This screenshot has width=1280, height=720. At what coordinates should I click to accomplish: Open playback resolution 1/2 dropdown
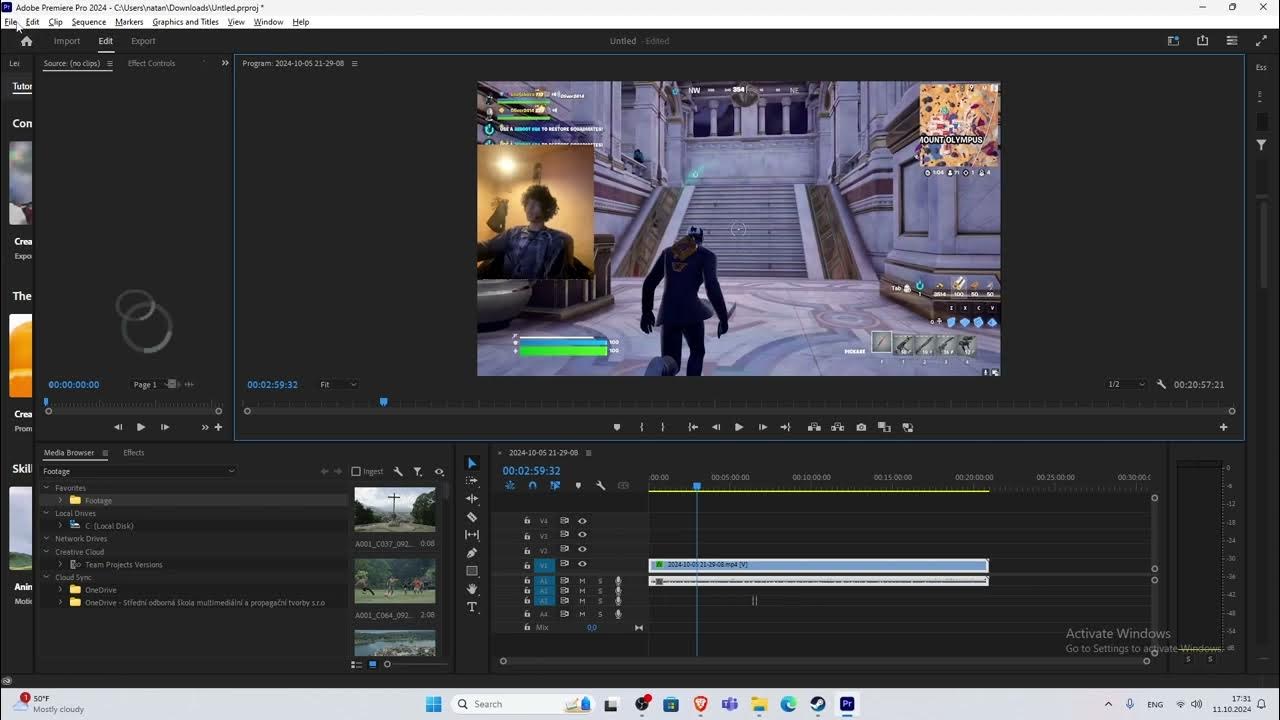[x=1126, y=384]
